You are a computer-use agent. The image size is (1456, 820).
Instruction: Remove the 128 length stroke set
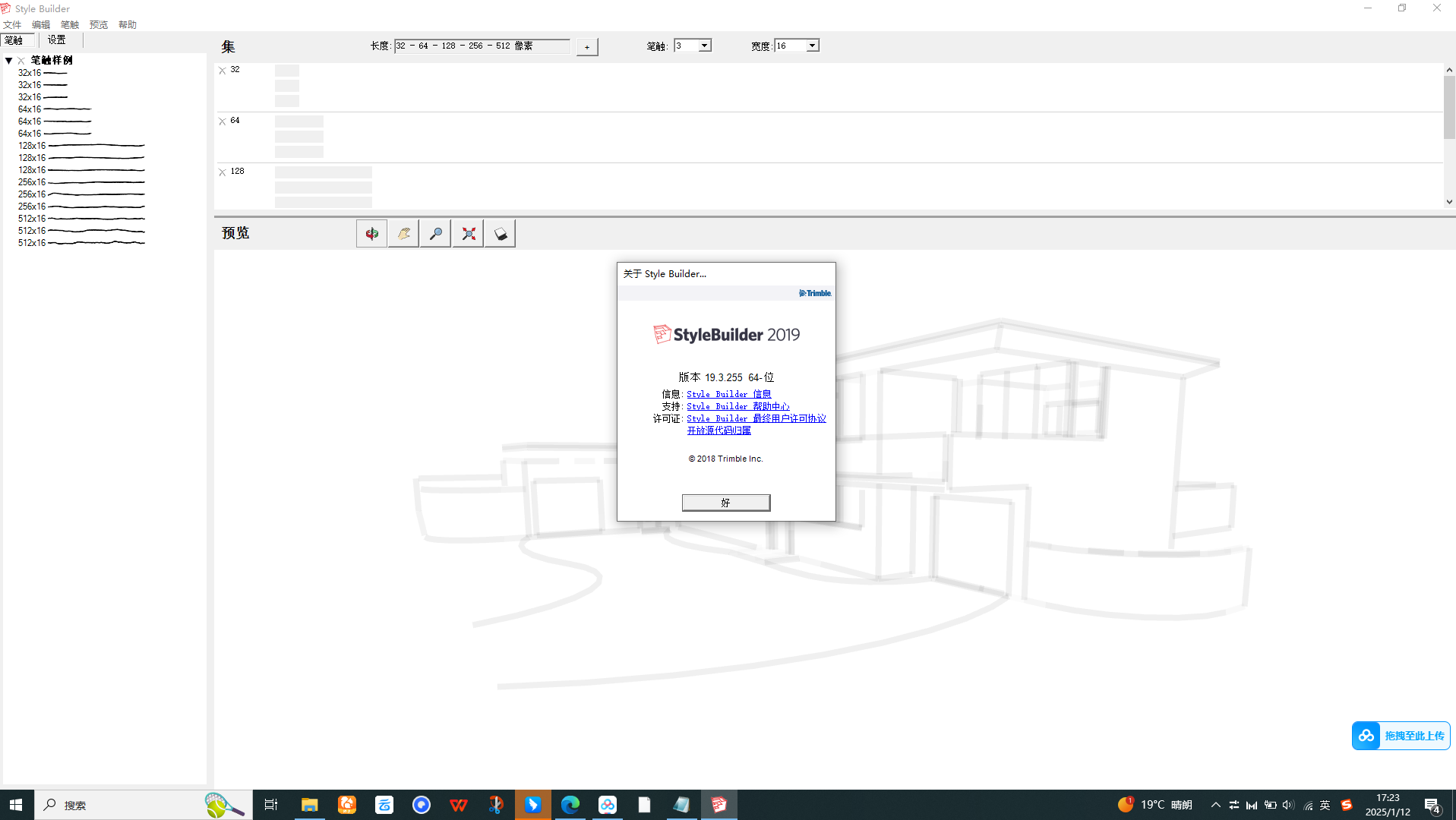click(x=223, y=172)
